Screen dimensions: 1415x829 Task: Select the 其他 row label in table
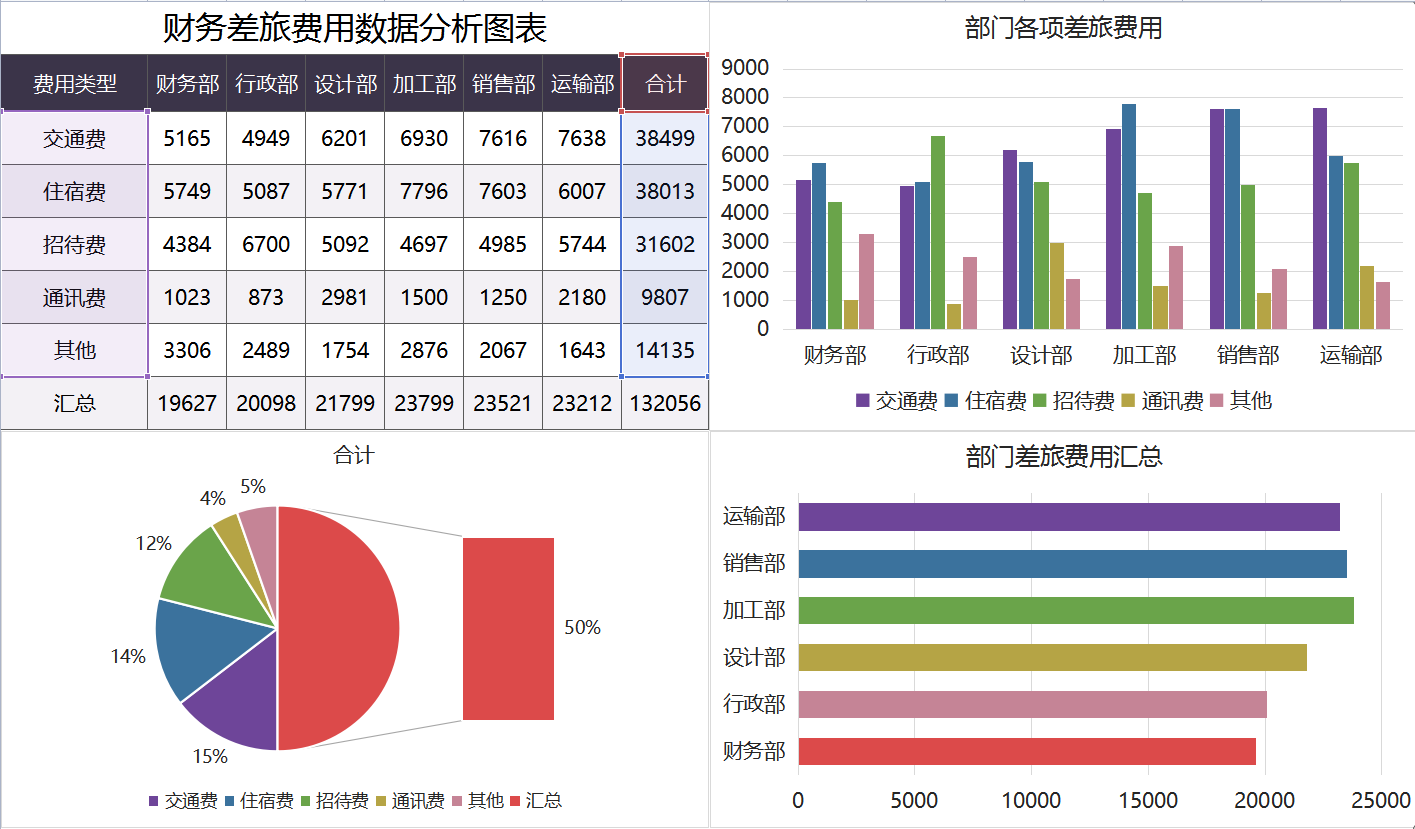74,351
